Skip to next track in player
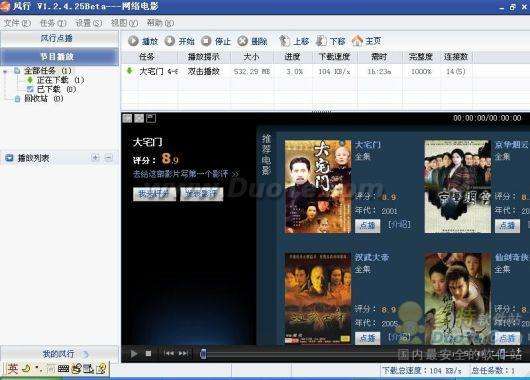 (184, 353)
